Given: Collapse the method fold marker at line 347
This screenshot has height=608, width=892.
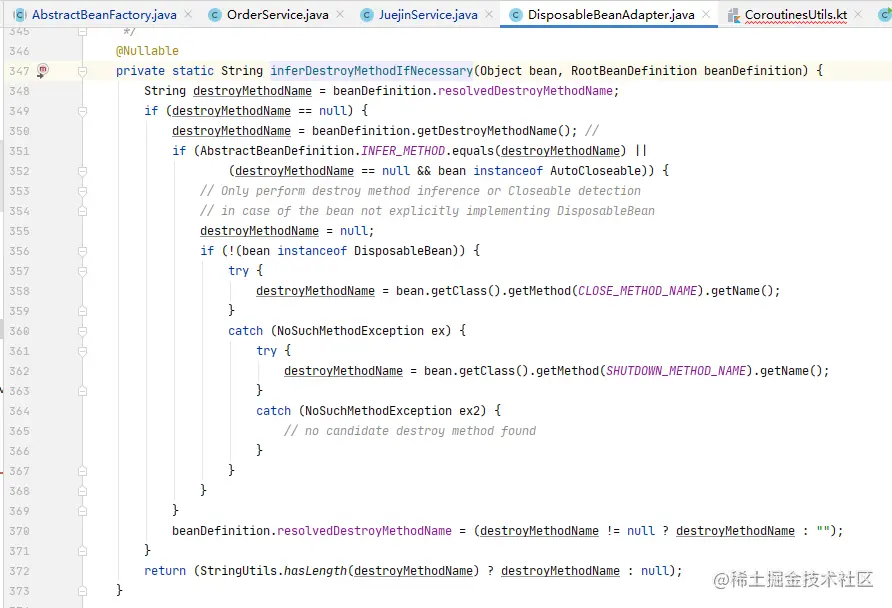Looking at the screenshot, I should pos(82,71).
